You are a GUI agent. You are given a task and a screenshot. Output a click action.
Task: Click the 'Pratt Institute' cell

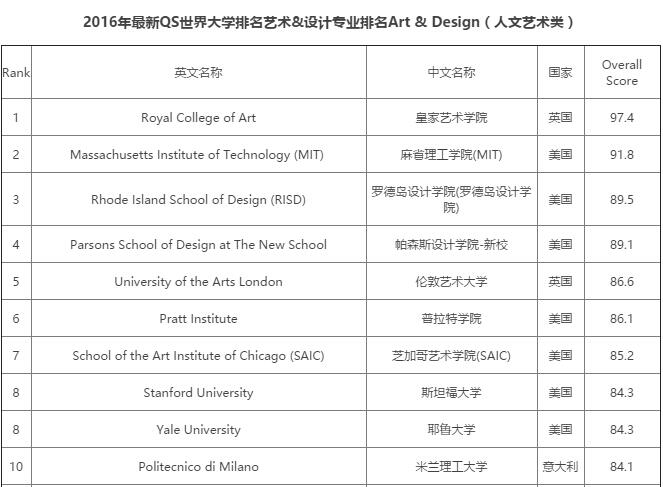(198, 319)
